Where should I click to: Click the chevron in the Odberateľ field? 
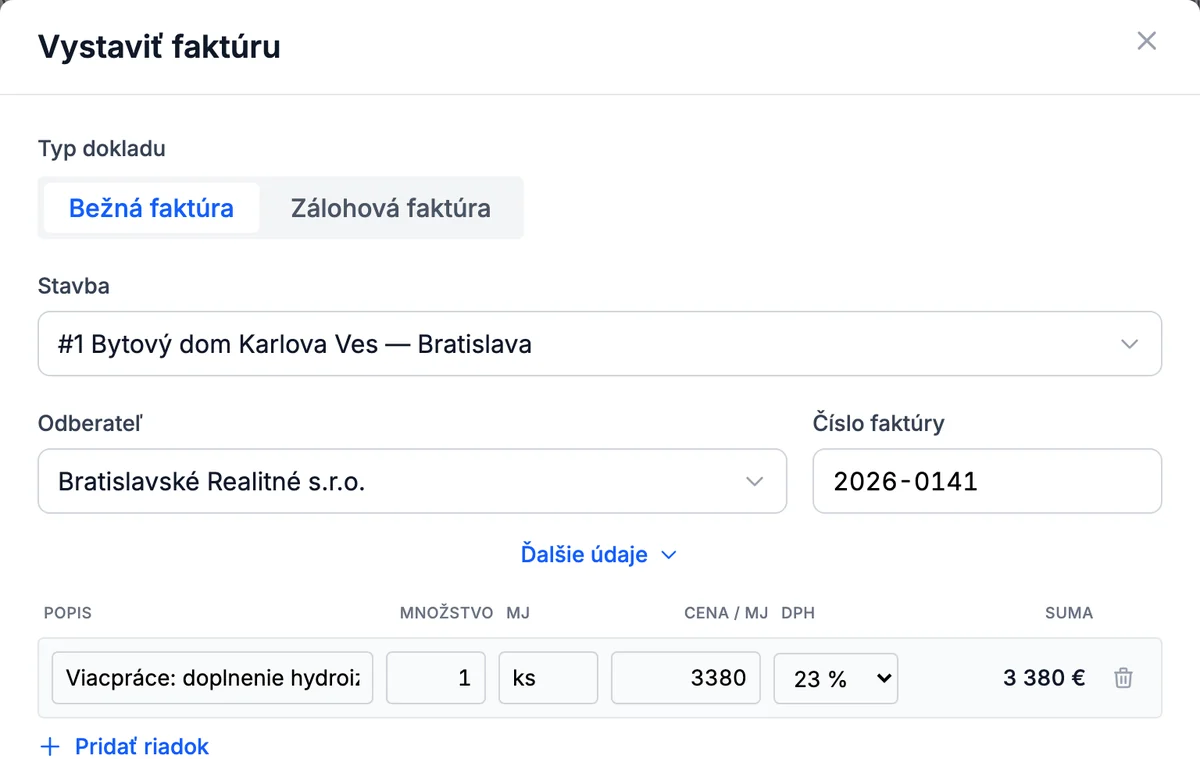coord(754,482)
